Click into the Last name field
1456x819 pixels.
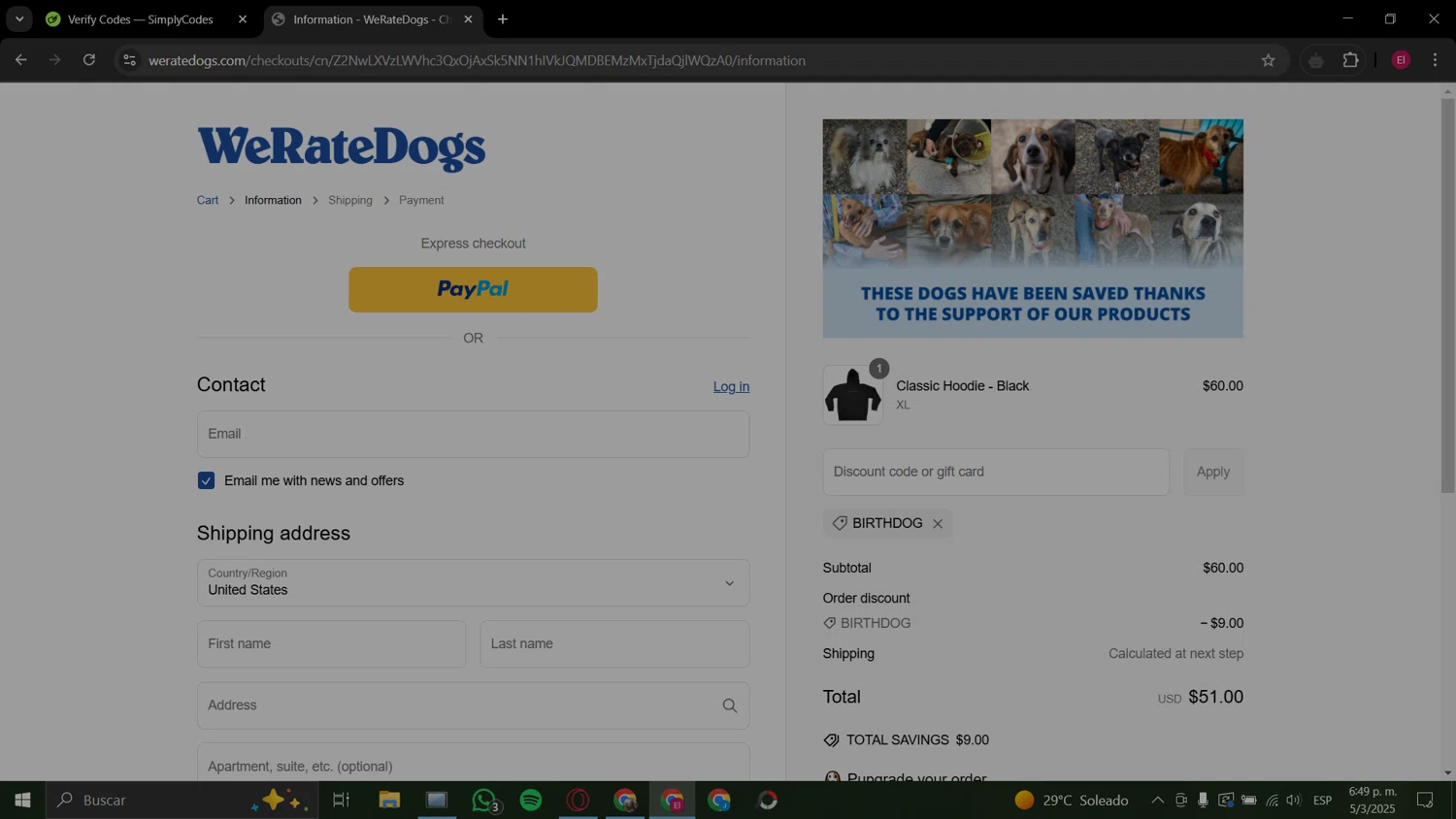[x=614, y=643]
